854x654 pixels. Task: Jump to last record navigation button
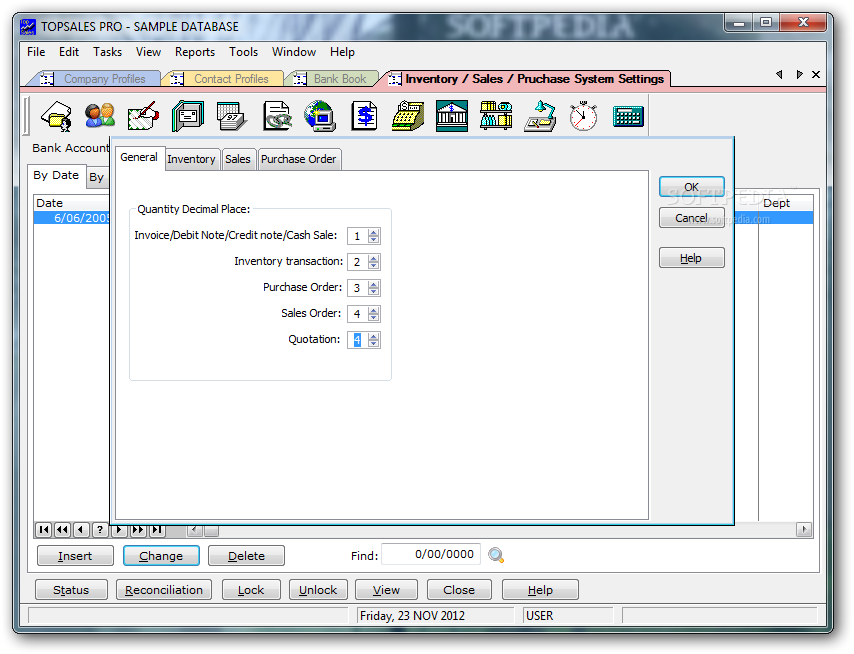(157, 529)
